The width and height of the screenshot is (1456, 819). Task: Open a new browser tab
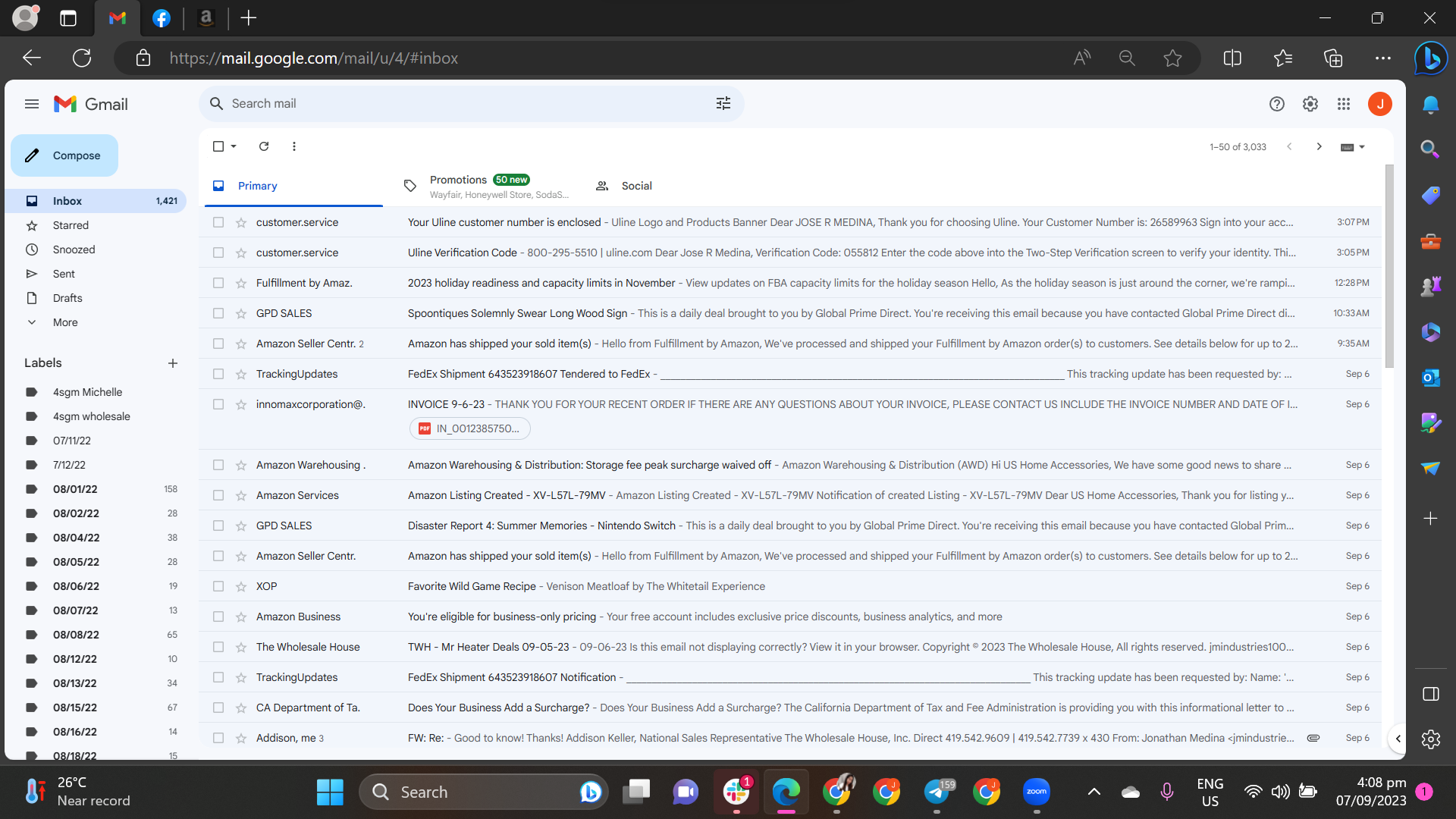click(x=249, y=18)
